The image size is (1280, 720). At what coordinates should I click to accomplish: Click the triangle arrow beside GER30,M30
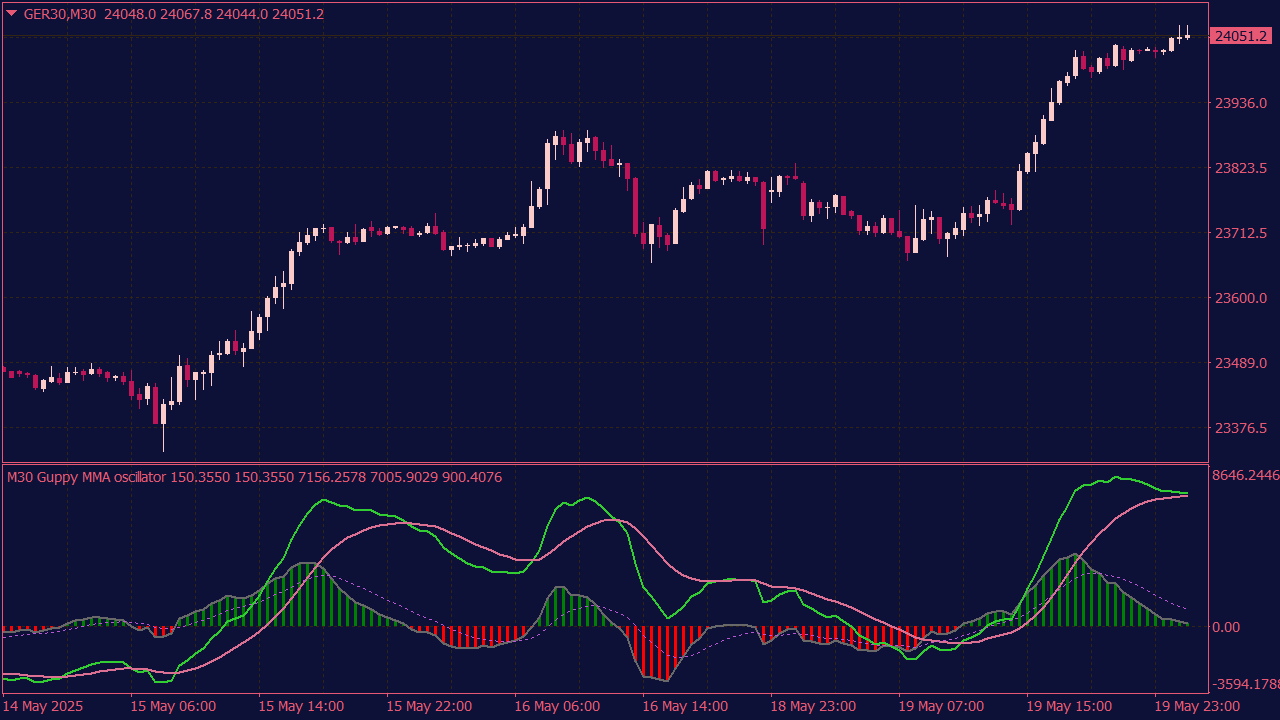[x=11, y=13]
